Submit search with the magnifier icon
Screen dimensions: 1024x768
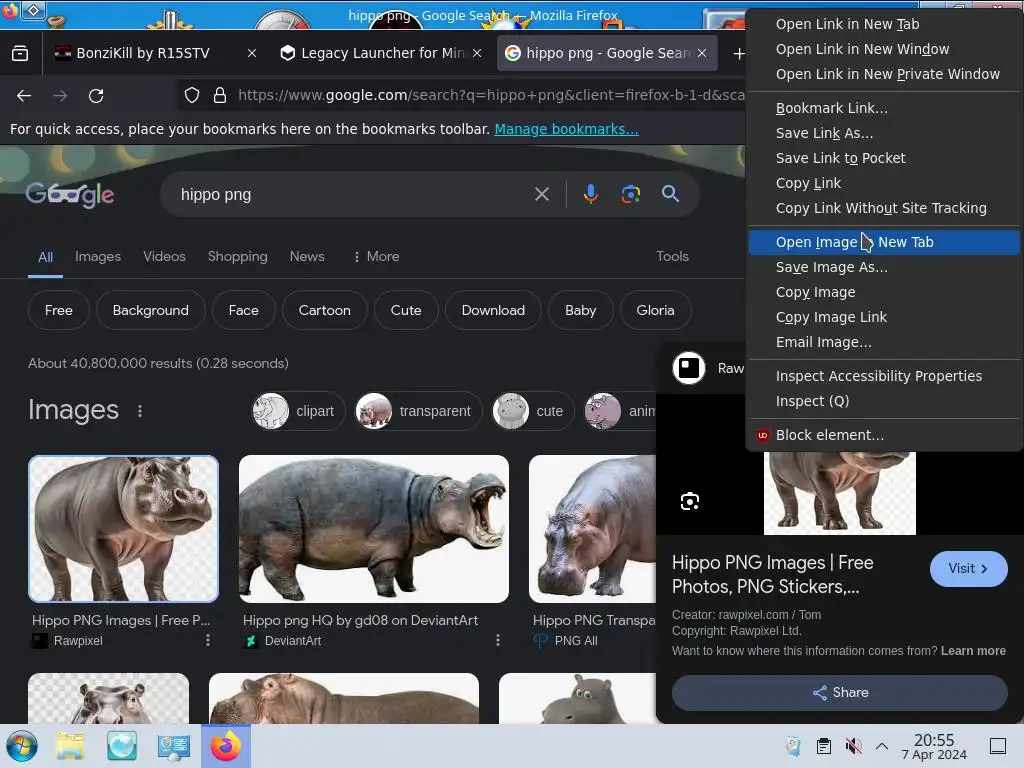pyautogui.click(x=670, y=194)
